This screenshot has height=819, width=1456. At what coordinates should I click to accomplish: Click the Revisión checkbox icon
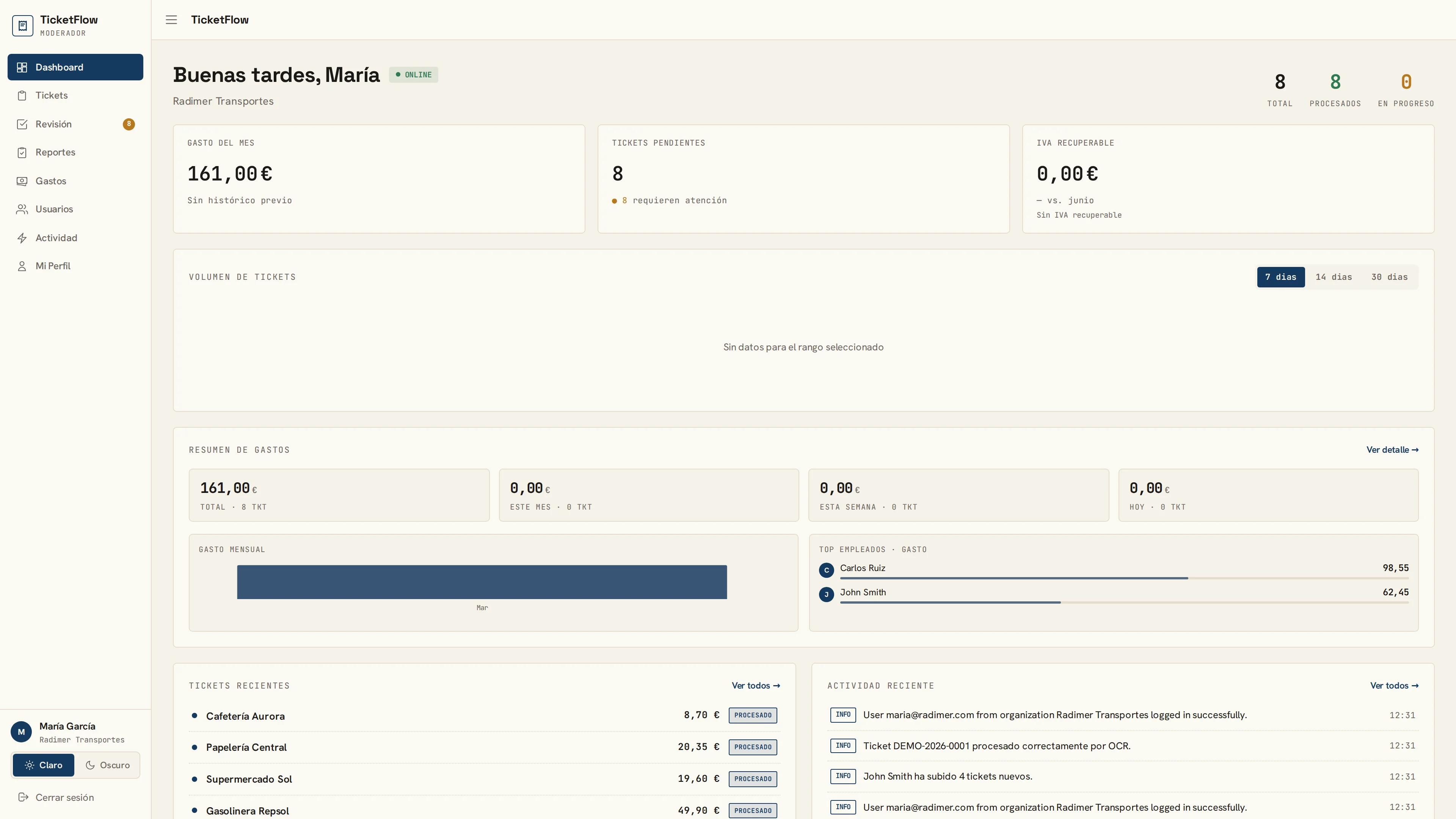pos(22,124)
